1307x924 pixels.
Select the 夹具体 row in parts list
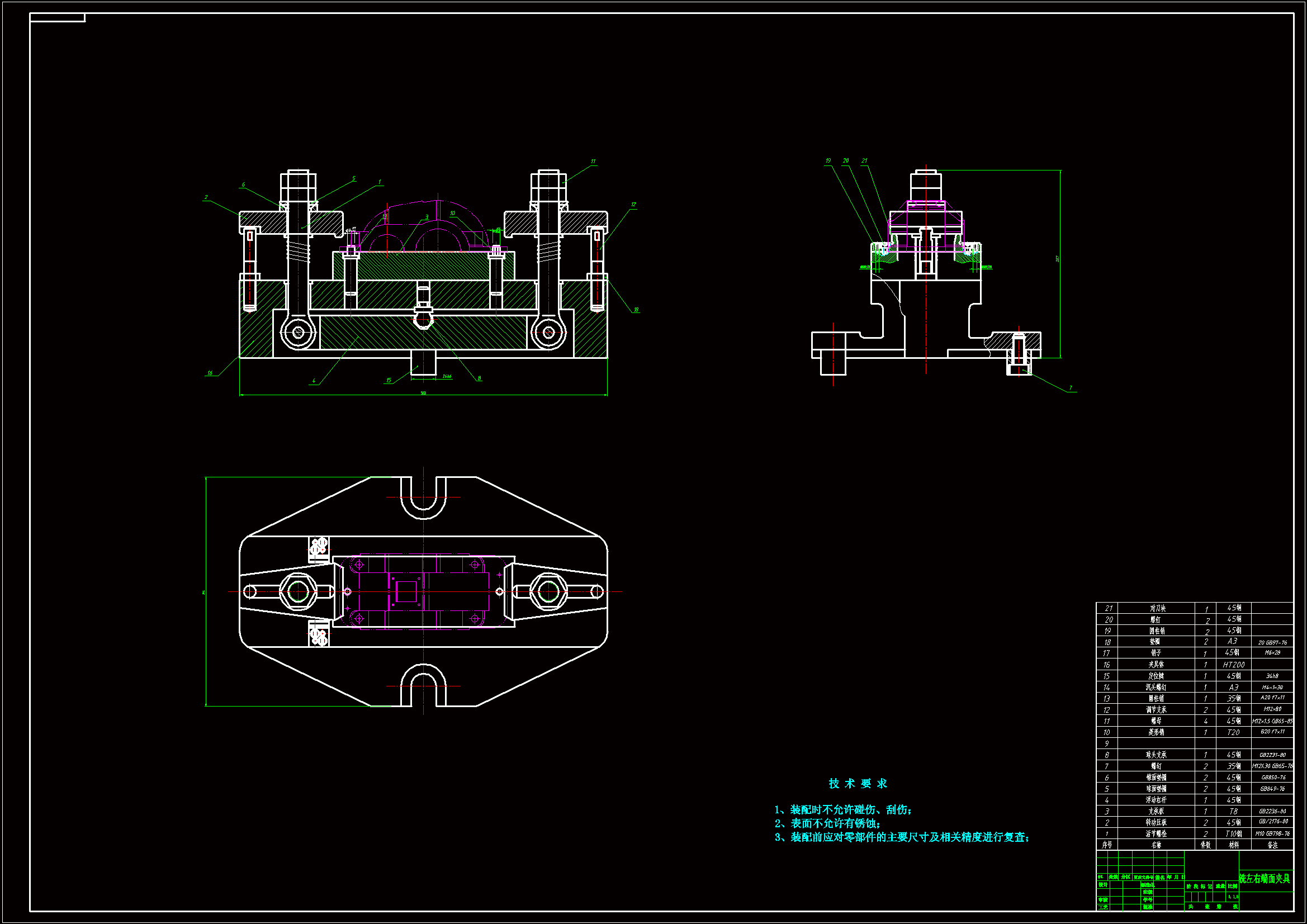click(1156, 665)
